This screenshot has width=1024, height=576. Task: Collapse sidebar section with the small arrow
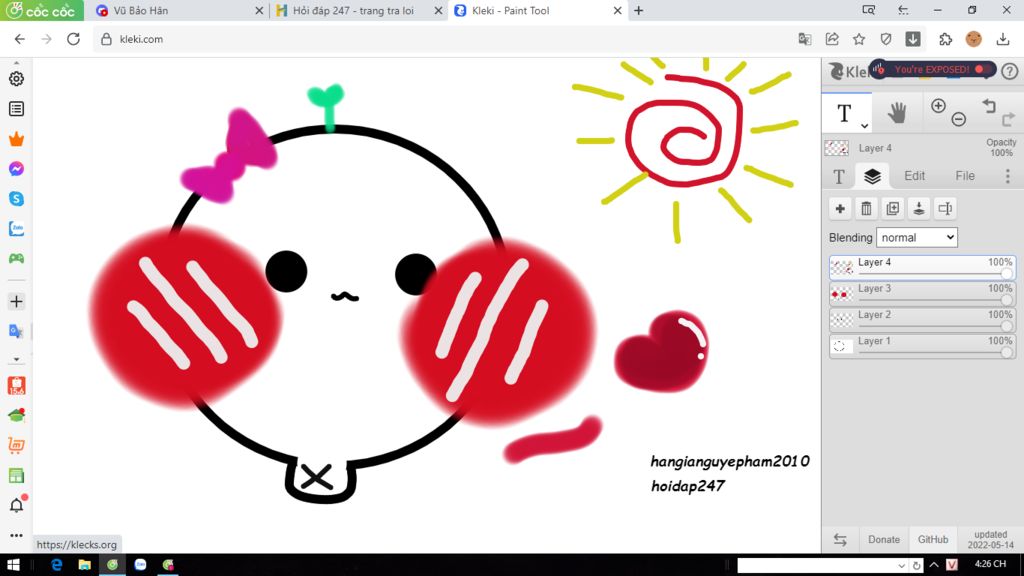tap(16, 360)
